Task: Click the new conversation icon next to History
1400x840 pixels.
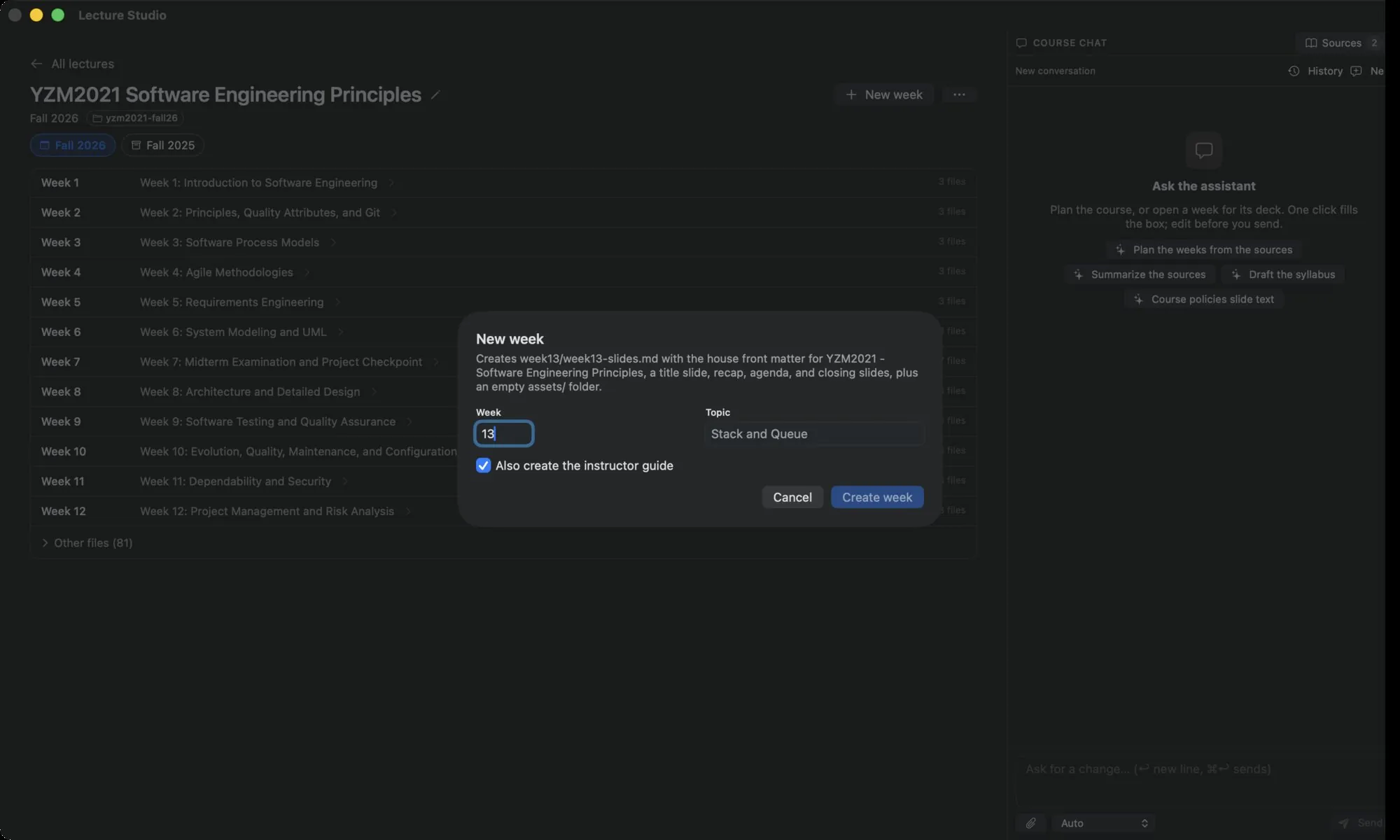Action: [x=1356, y=71]
